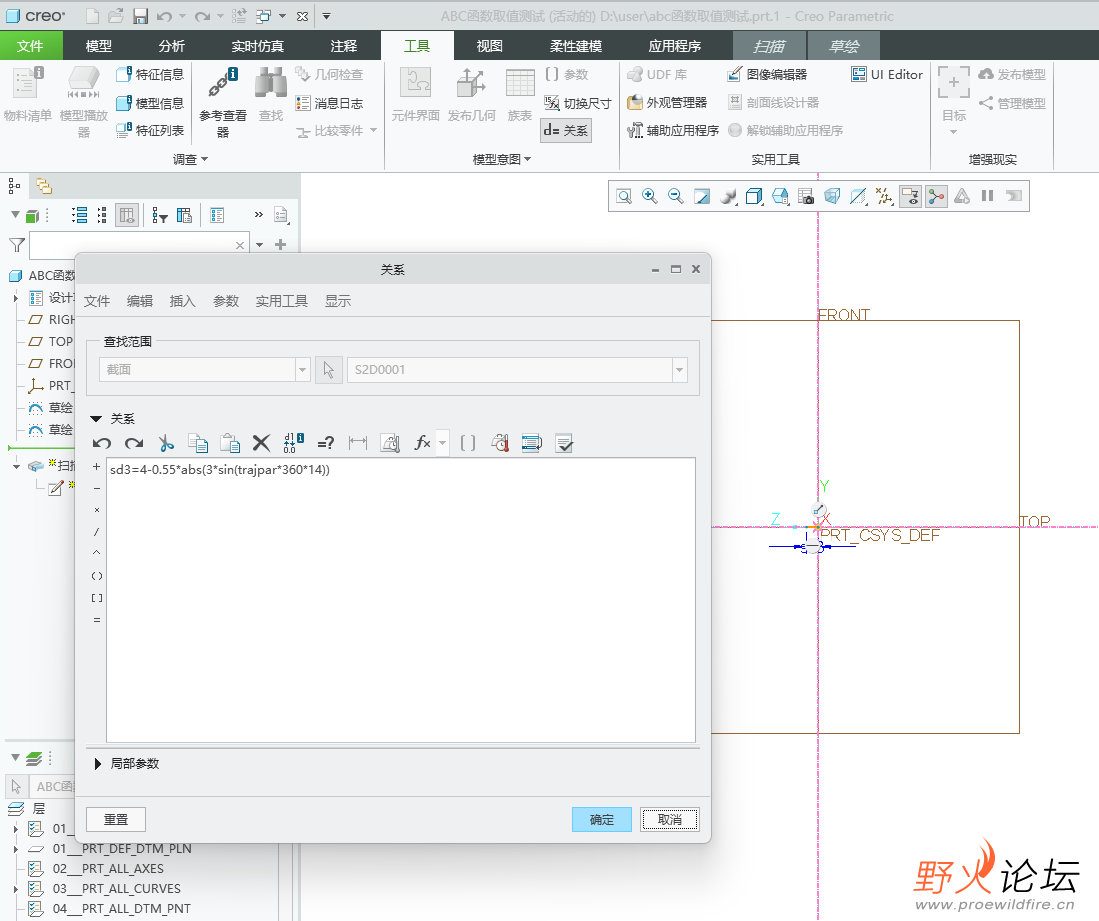The image size is (1099, 921).
Task: Redo edit in Relations dialog toolbar
Action: tap(134, 443)
